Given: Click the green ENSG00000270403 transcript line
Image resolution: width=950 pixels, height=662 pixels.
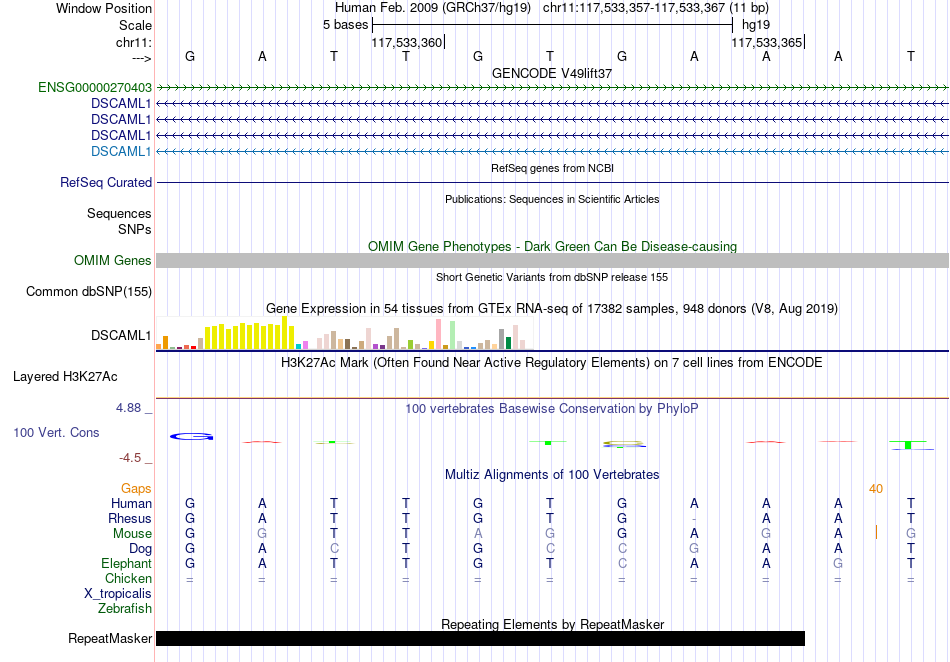Looking at the screenshot, I should coord(552,88).
